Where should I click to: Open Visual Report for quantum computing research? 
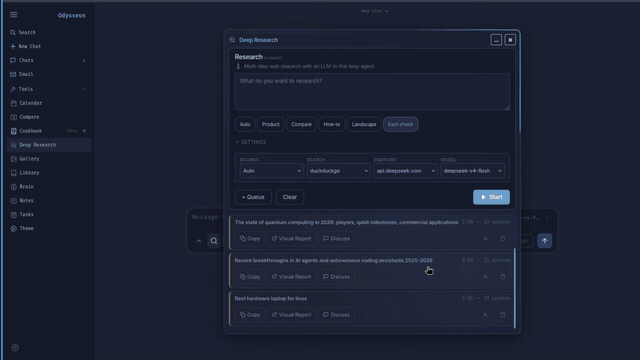click(x=291, y=239)
